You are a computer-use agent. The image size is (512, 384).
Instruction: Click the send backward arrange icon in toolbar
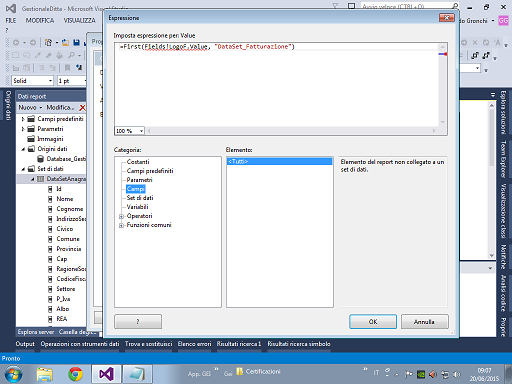coord(486,55)
